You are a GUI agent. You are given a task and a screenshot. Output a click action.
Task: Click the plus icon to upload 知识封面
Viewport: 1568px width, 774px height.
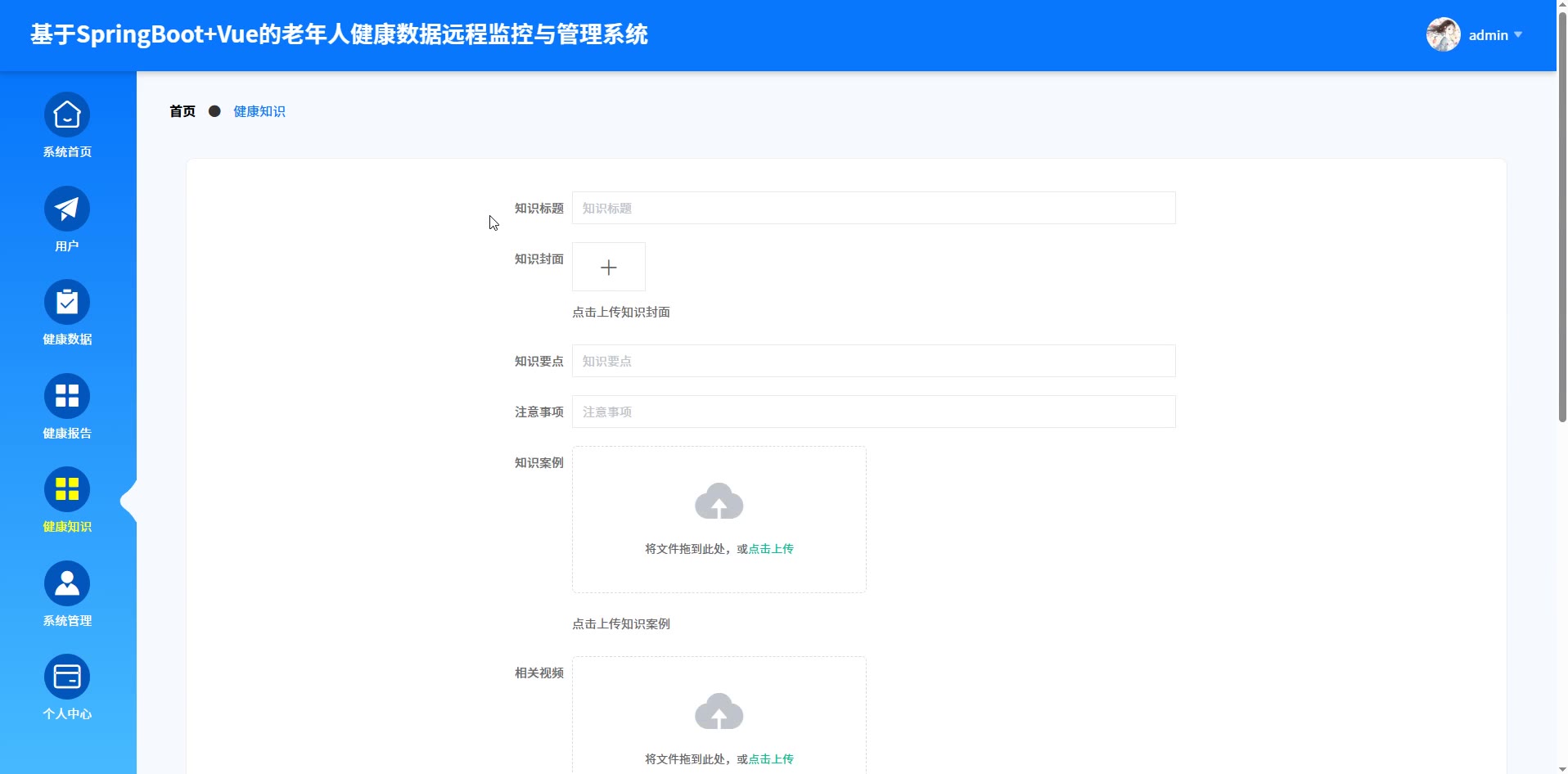click(x=609, y=267)
